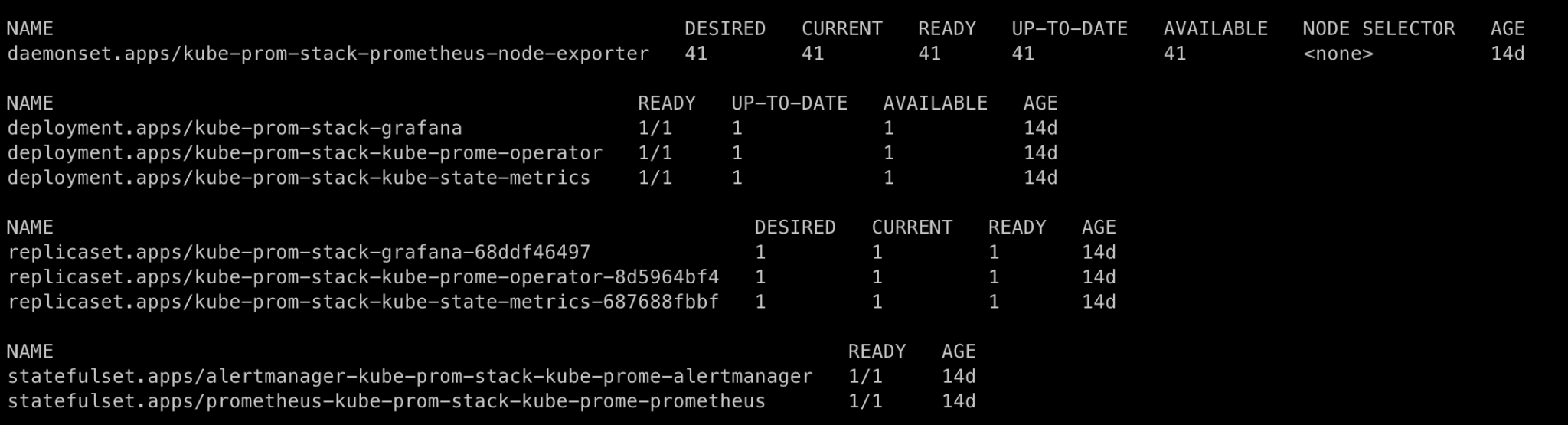Click the grafana deployment READY 1/1 value
The height and width of the screenshot is (425, 1568).
pyautogui.click(x=655, y=129)
